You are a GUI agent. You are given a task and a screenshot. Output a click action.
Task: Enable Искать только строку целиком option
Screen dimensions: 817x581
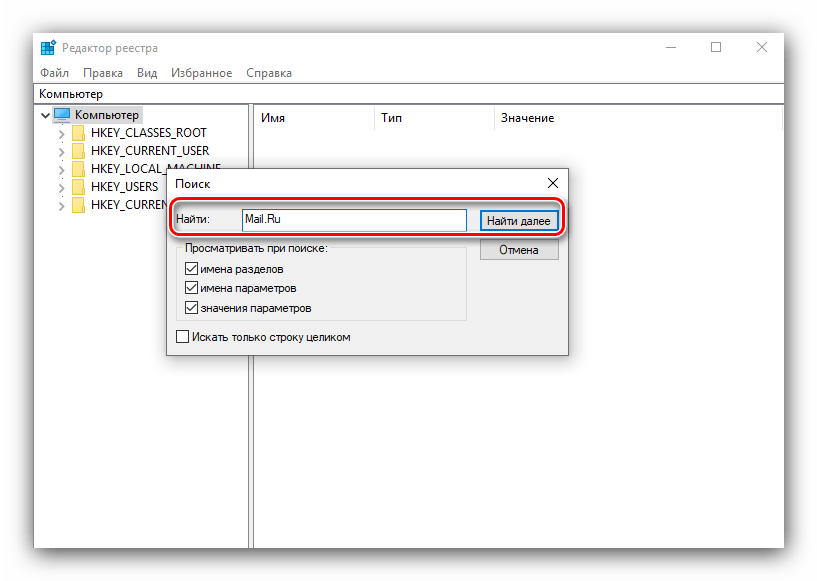click(x=182, y=338)
